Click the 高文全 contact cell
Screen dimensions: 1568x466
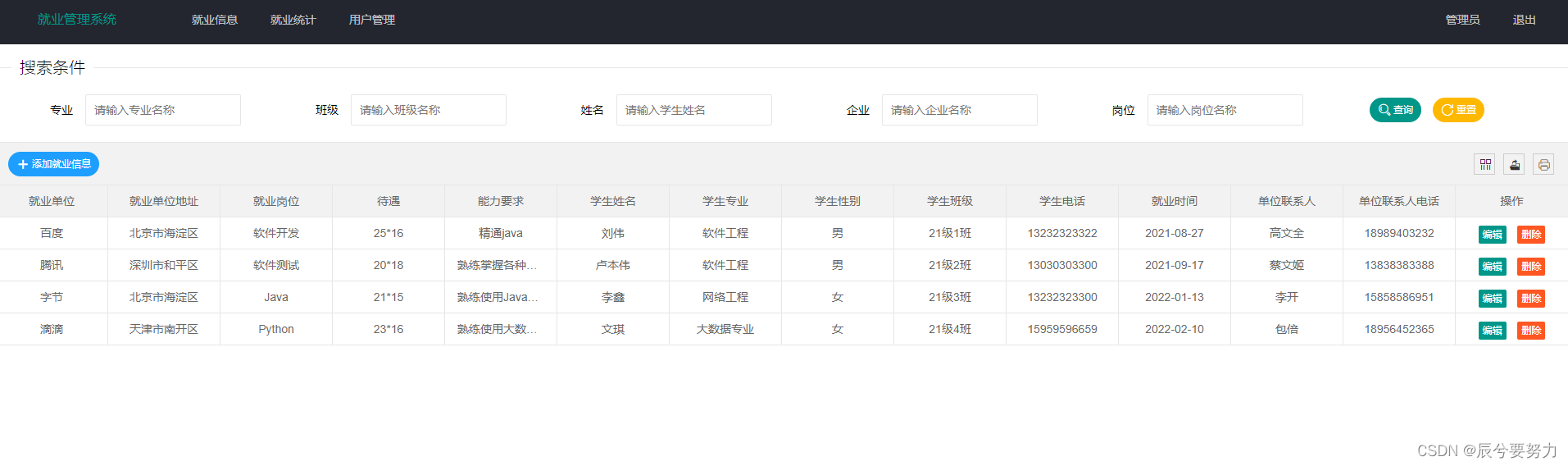click(x=1287, y=233)
